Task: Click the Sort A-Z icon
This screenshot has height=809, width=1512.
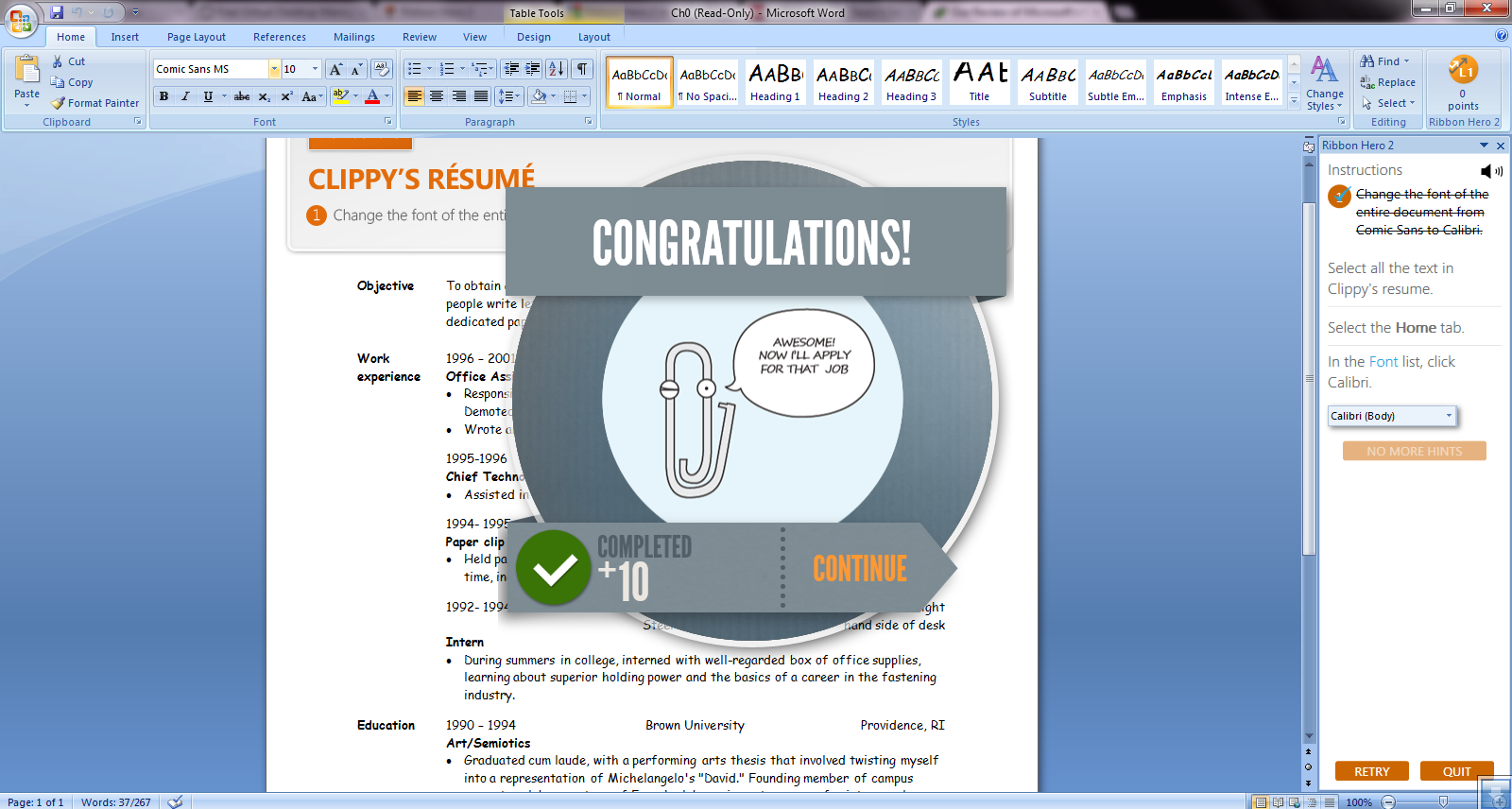Action: [557, 69]
